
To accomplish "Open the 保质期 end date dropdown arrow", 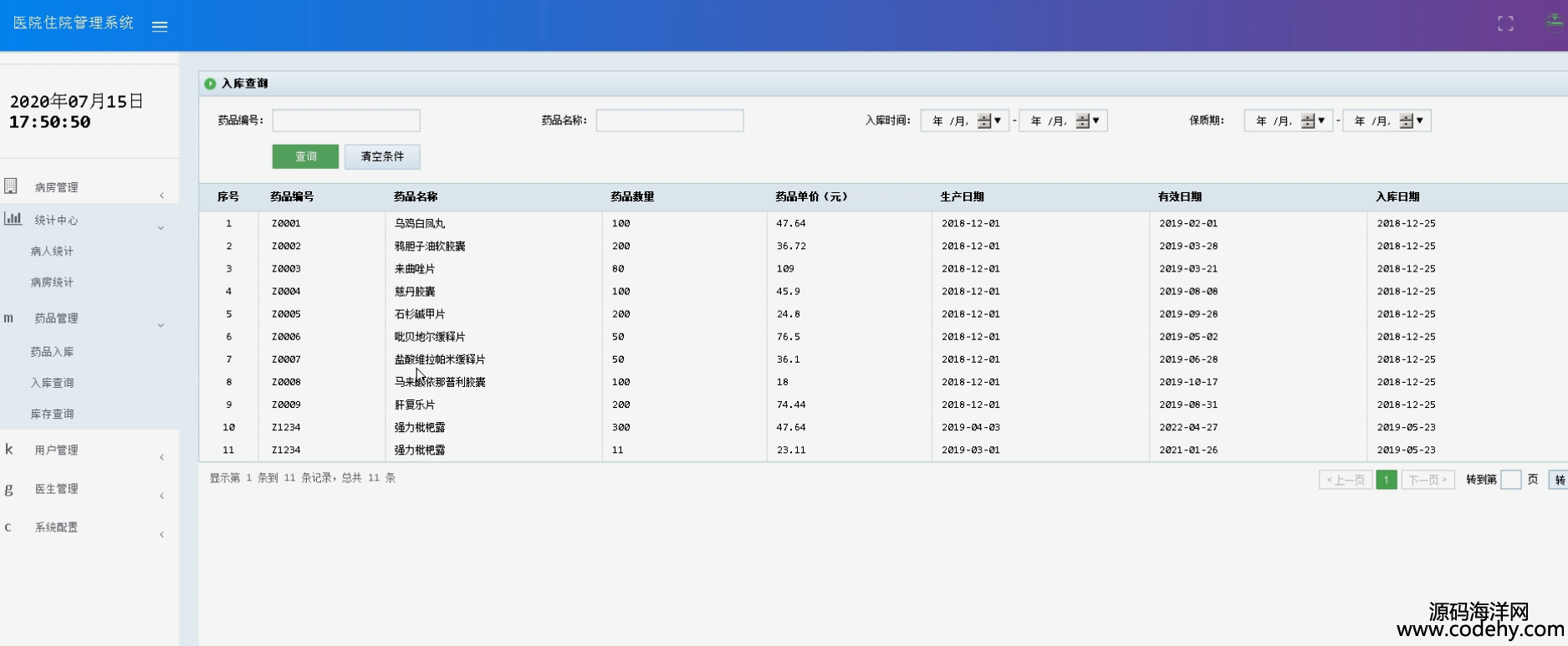I will tap(1419, 120).
